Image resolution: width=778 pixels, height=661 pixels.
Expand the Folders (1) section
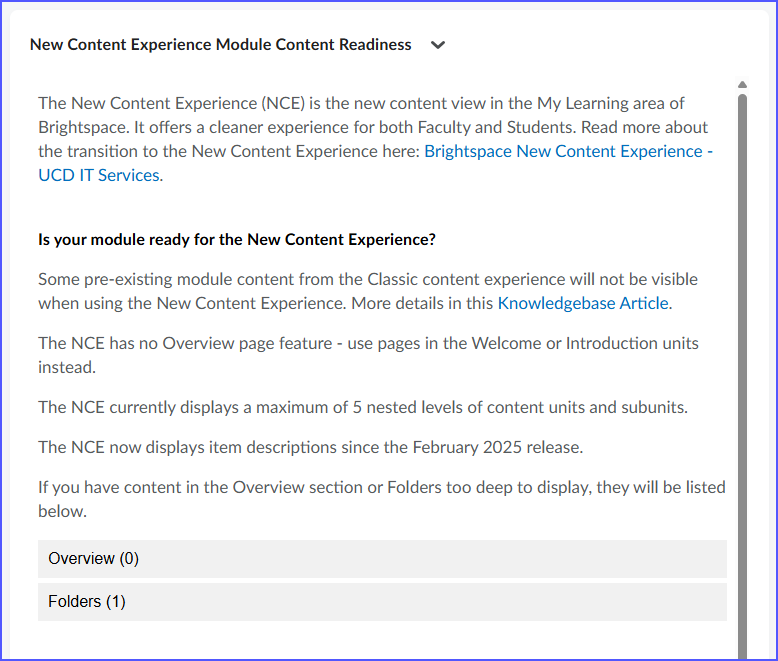click(x=382, y=602)
